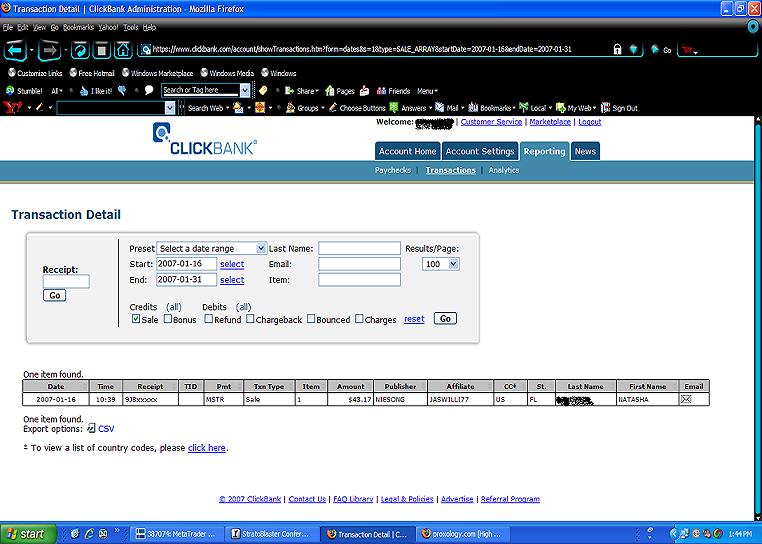Screen dimensions: 762x544
Task: Click the Stop loading icon
Action: [x=102, y=50]
